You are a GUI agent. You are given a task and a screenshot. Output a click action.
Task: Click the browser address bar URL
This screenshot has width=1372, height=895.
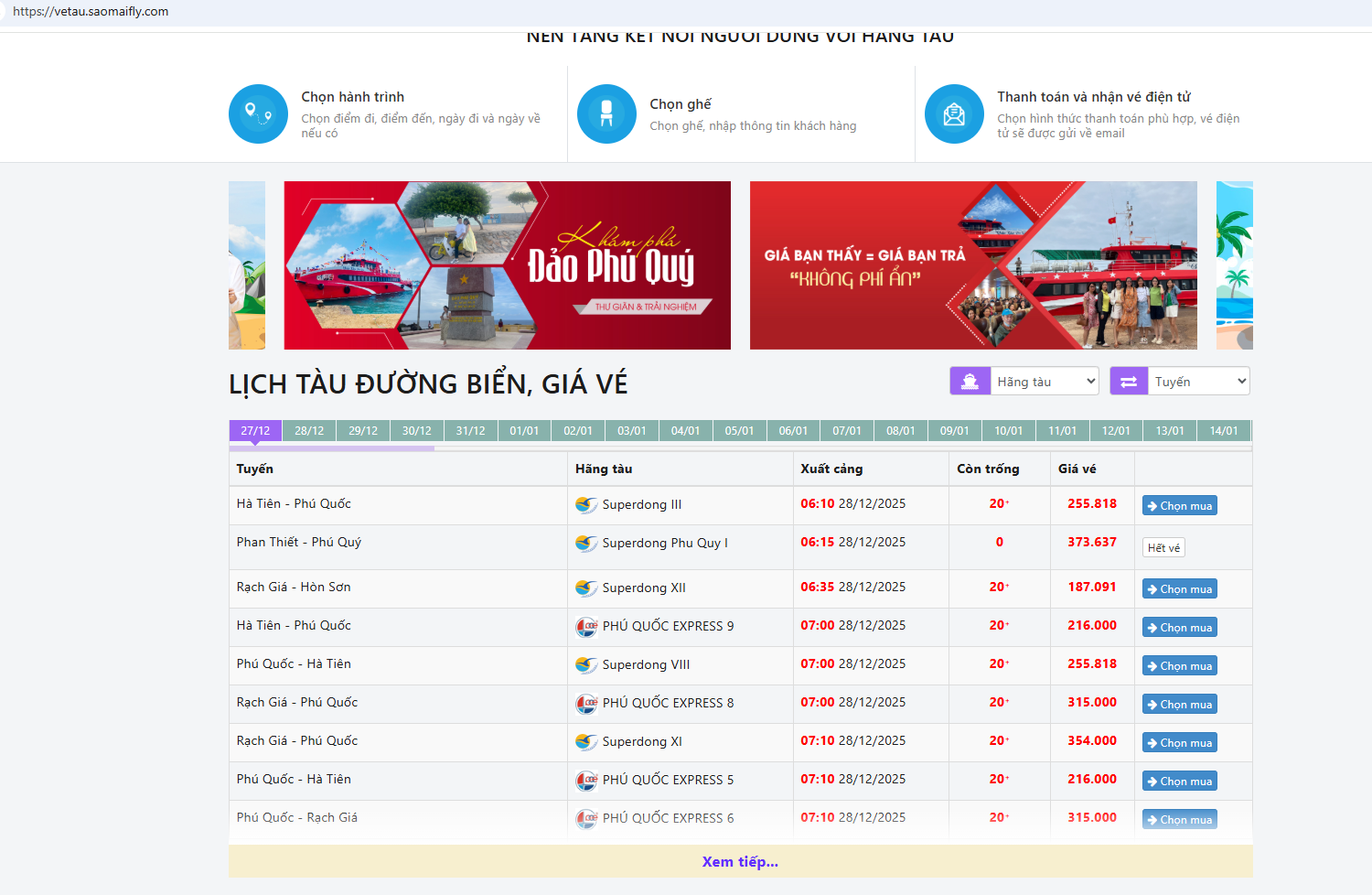pos(91,12)
